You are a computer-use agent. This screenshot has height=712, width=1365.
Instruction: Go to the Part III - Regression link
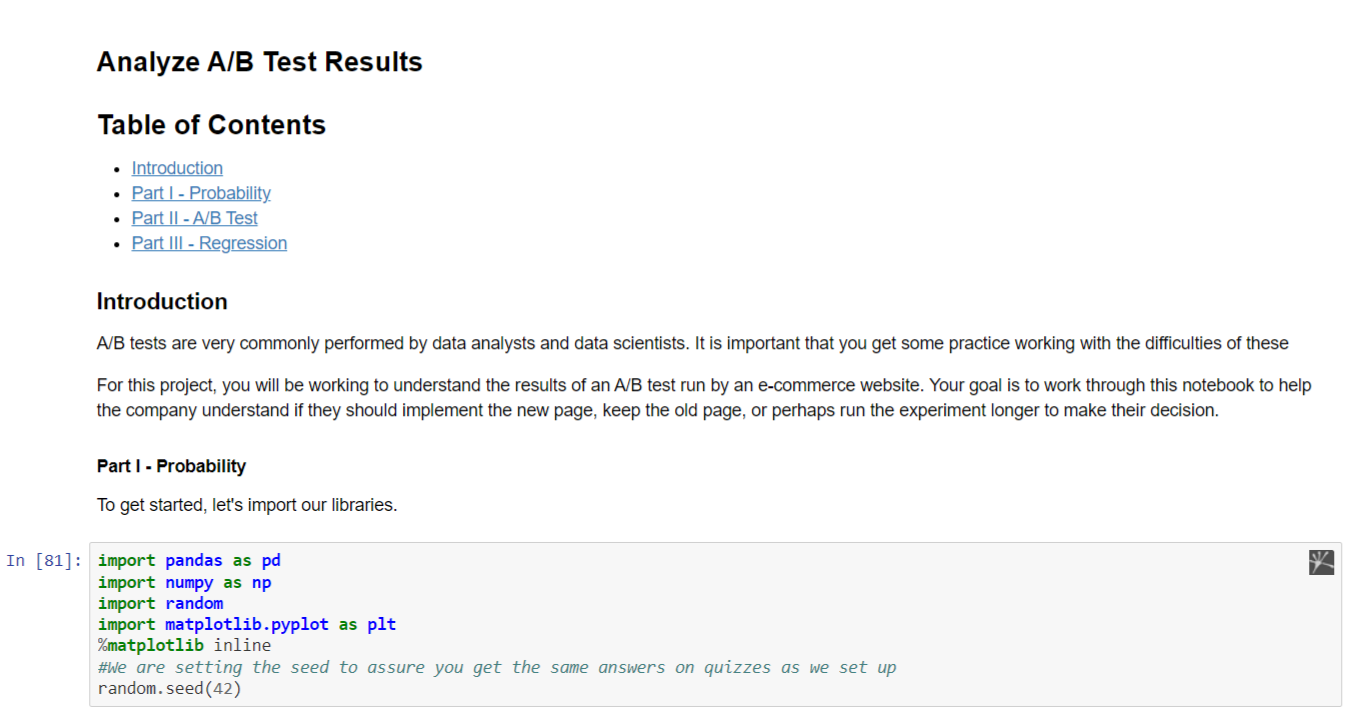209,243
